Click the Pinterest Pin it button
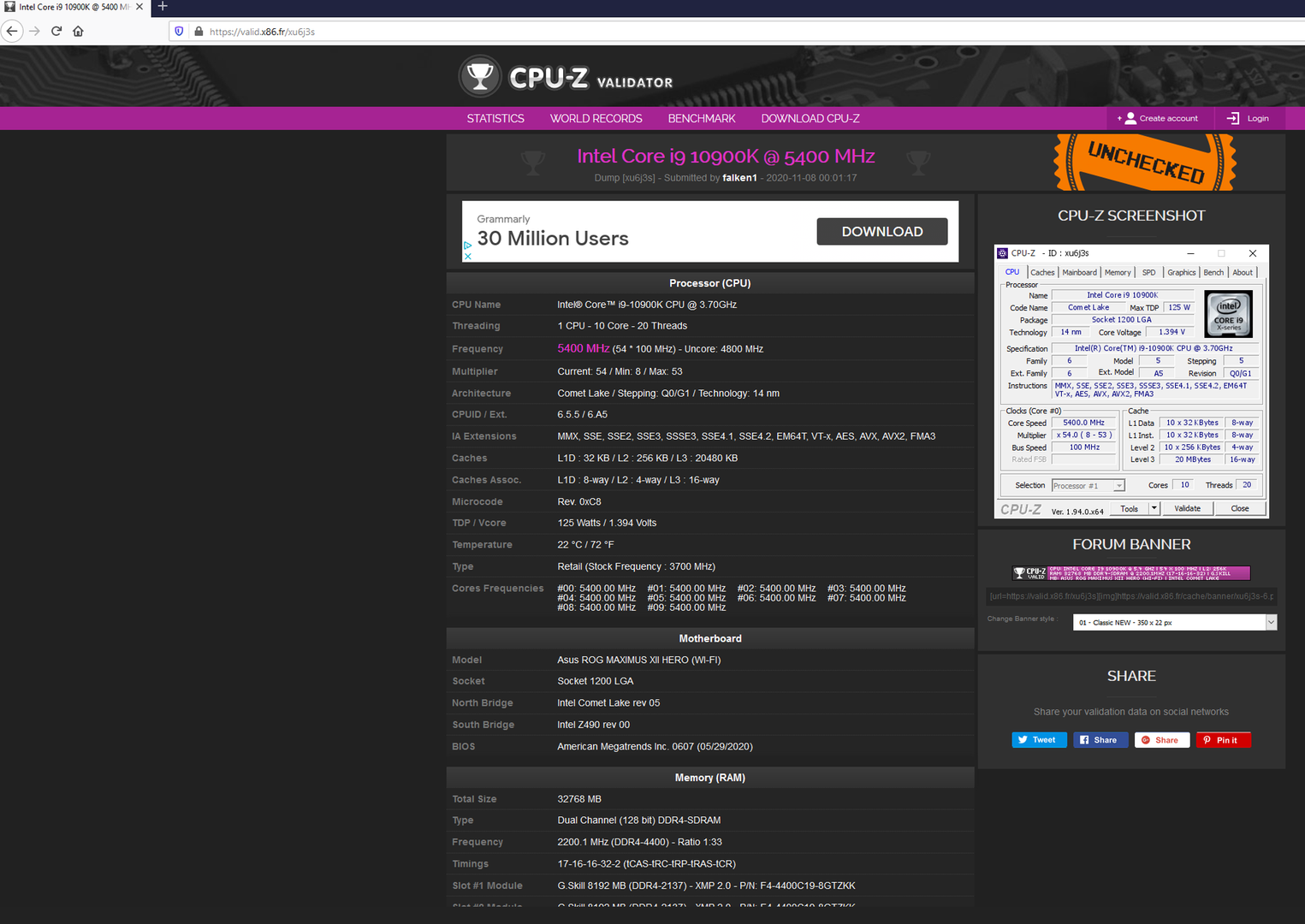The height and width of the screenshot is (924, 1305). pyautogui.click(x=1223, y=740)
